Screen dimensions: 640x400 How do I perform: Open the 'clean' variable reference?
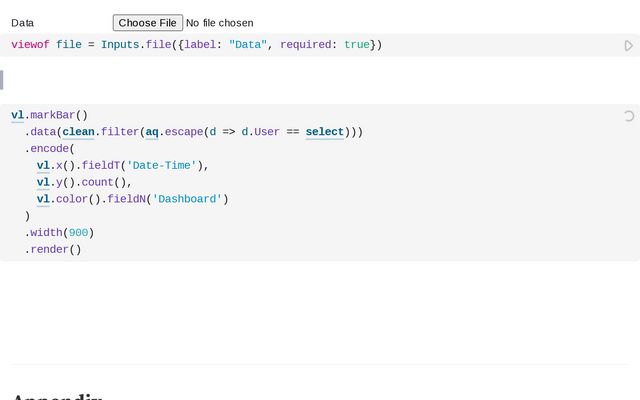[x=78, y=132]
